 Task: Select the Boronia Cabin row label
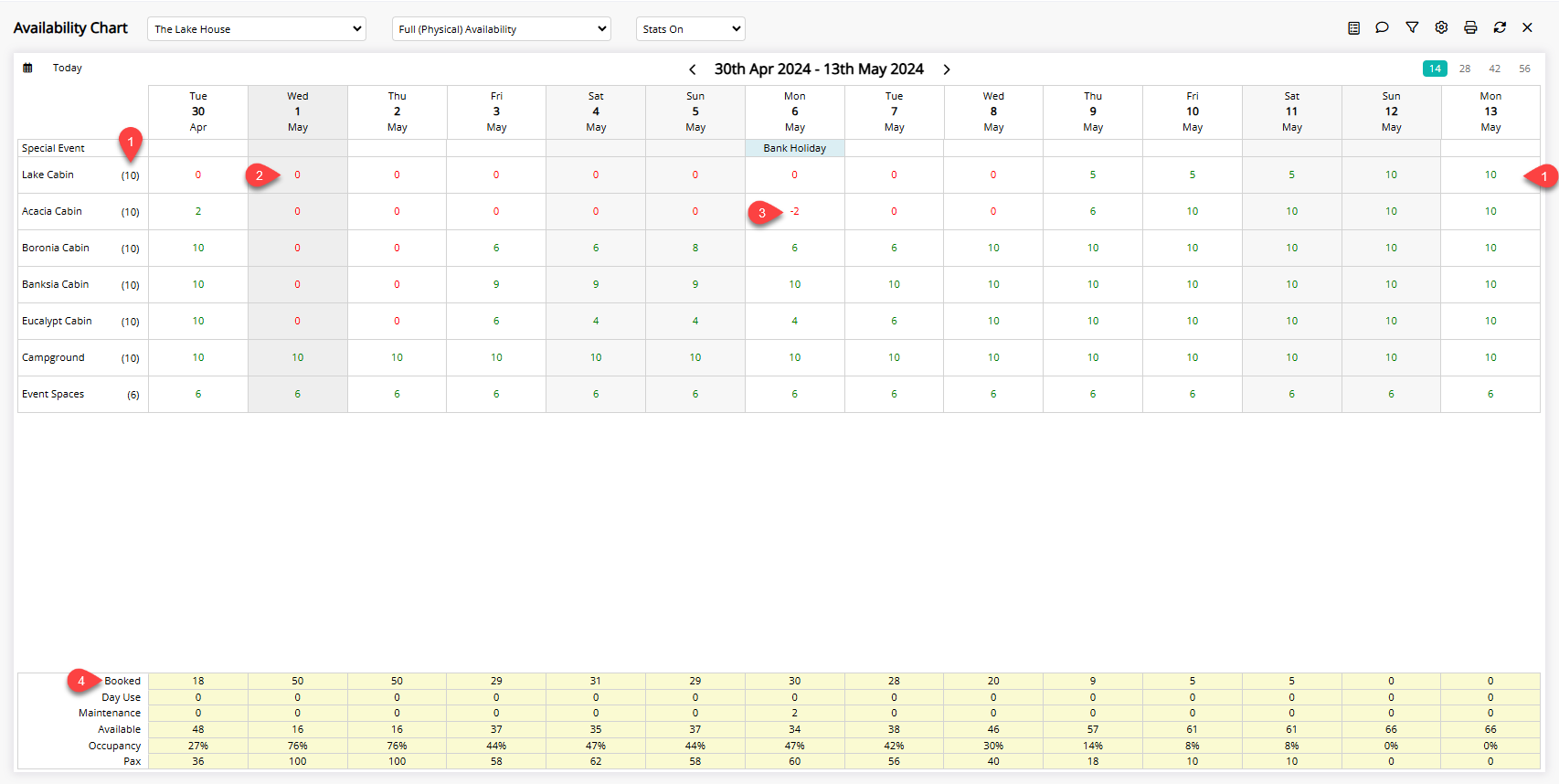56,248
